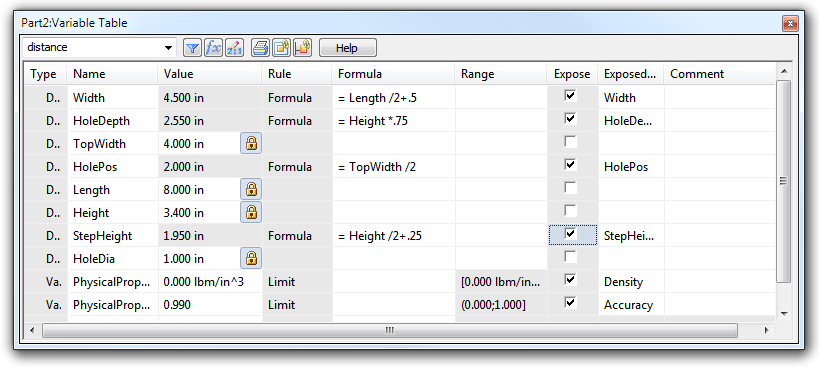Select the formula '= Length /2+.5'
The image size is (819, 368).
[x=379, y=98]
